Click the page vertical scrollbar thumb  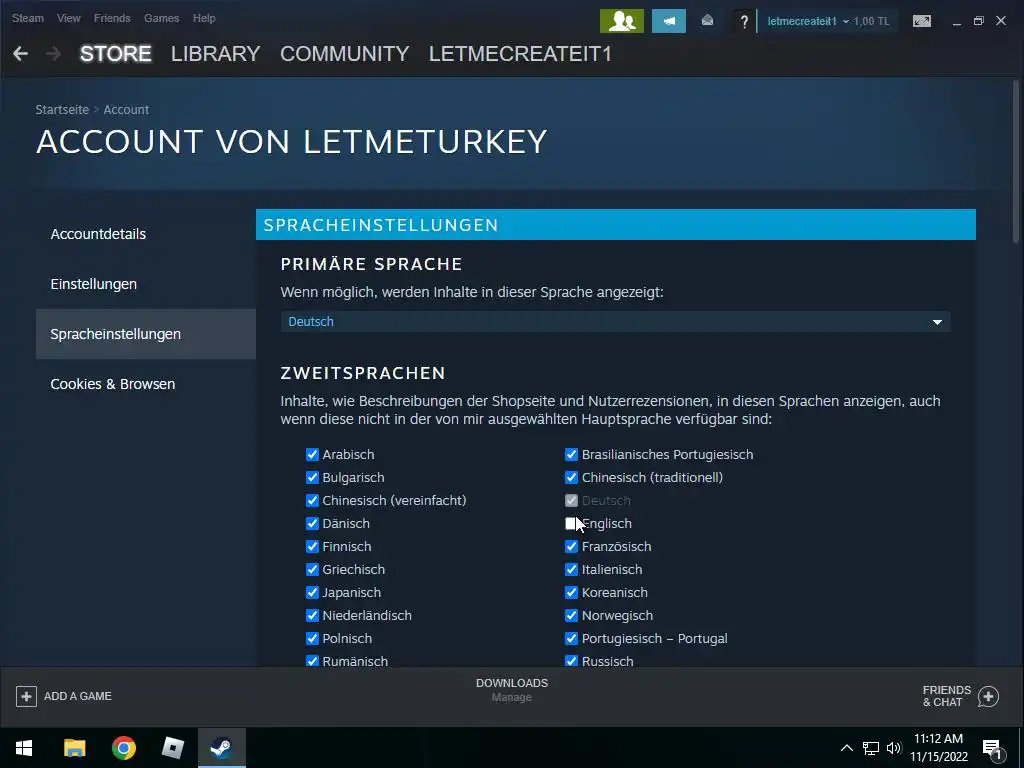pos(1017,162)
